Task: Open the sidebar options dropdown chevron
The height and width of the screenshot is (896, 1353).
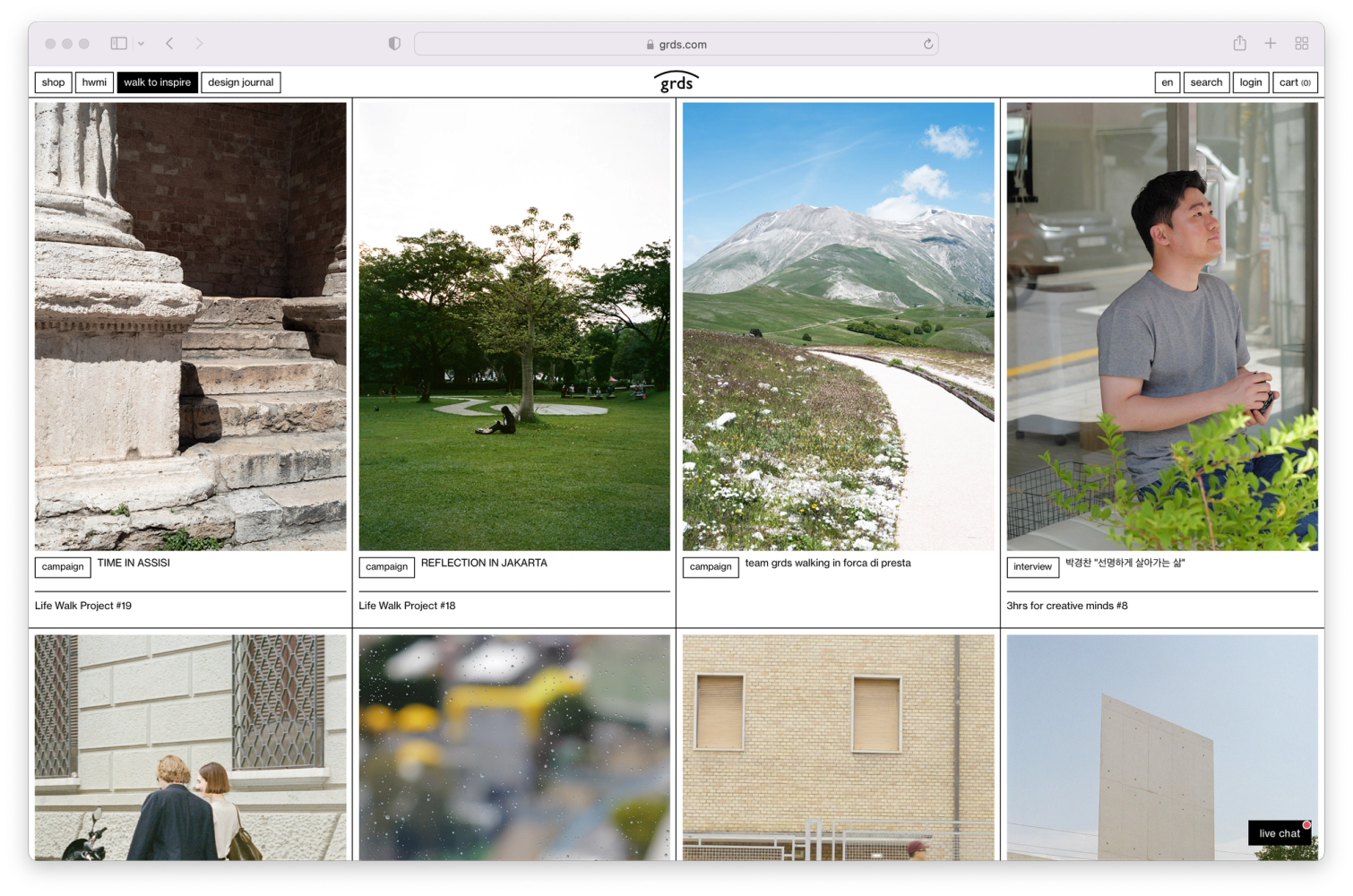Action: coord(141,43)
